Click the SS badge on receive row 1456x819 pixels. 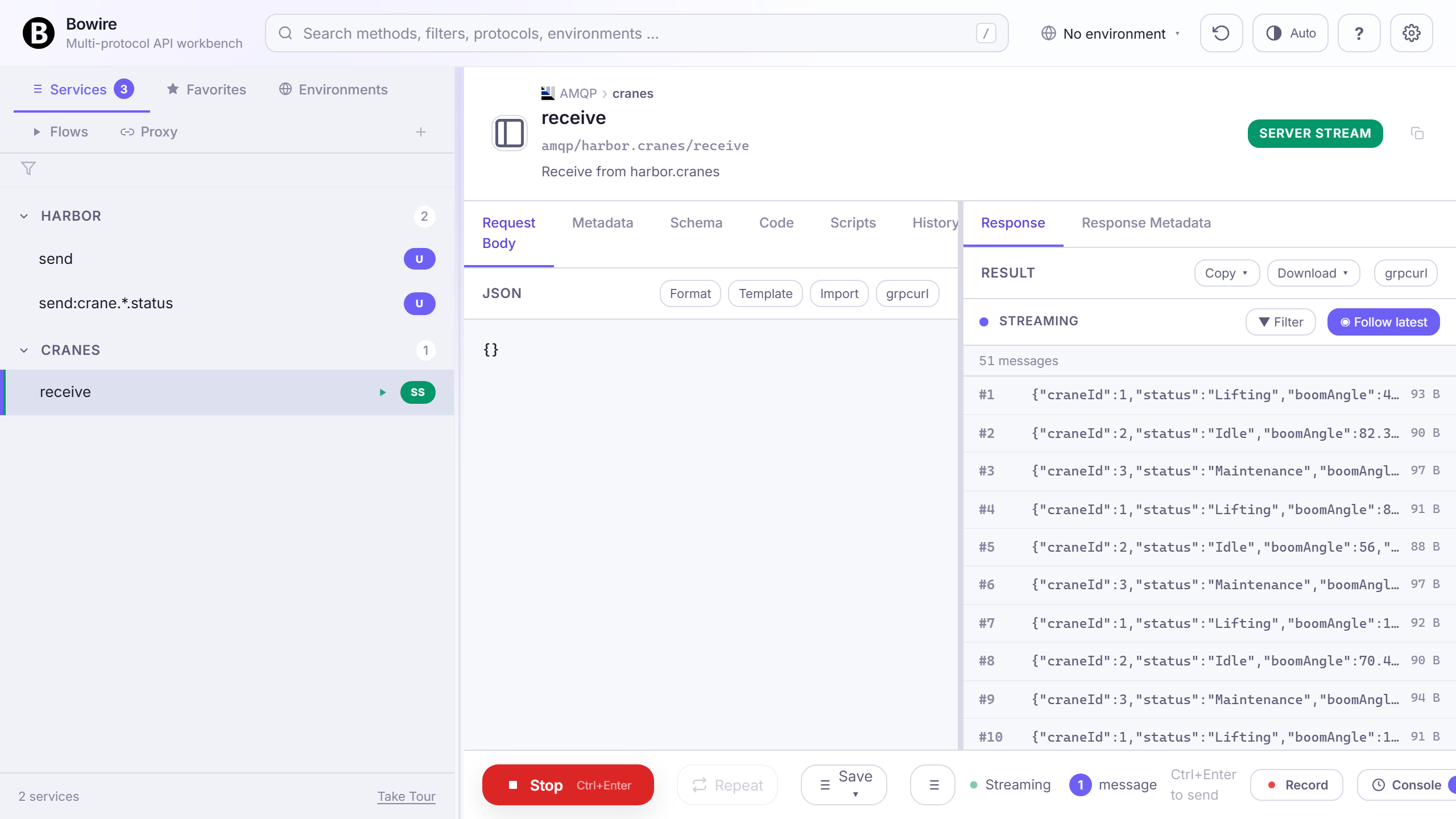tap(418, 392)
